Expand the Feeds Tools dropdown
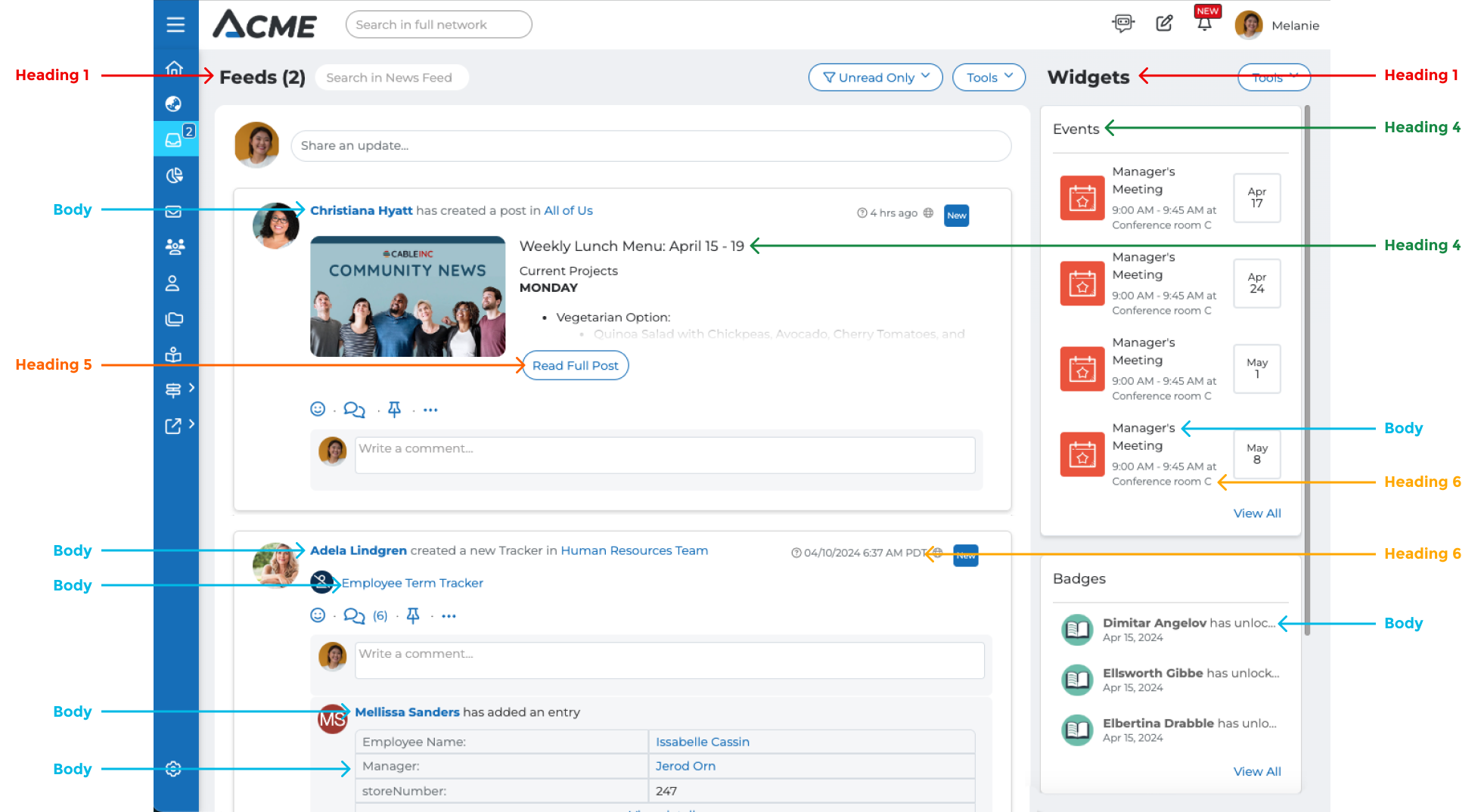The image size is (1484, 812). tap(989, 77)
